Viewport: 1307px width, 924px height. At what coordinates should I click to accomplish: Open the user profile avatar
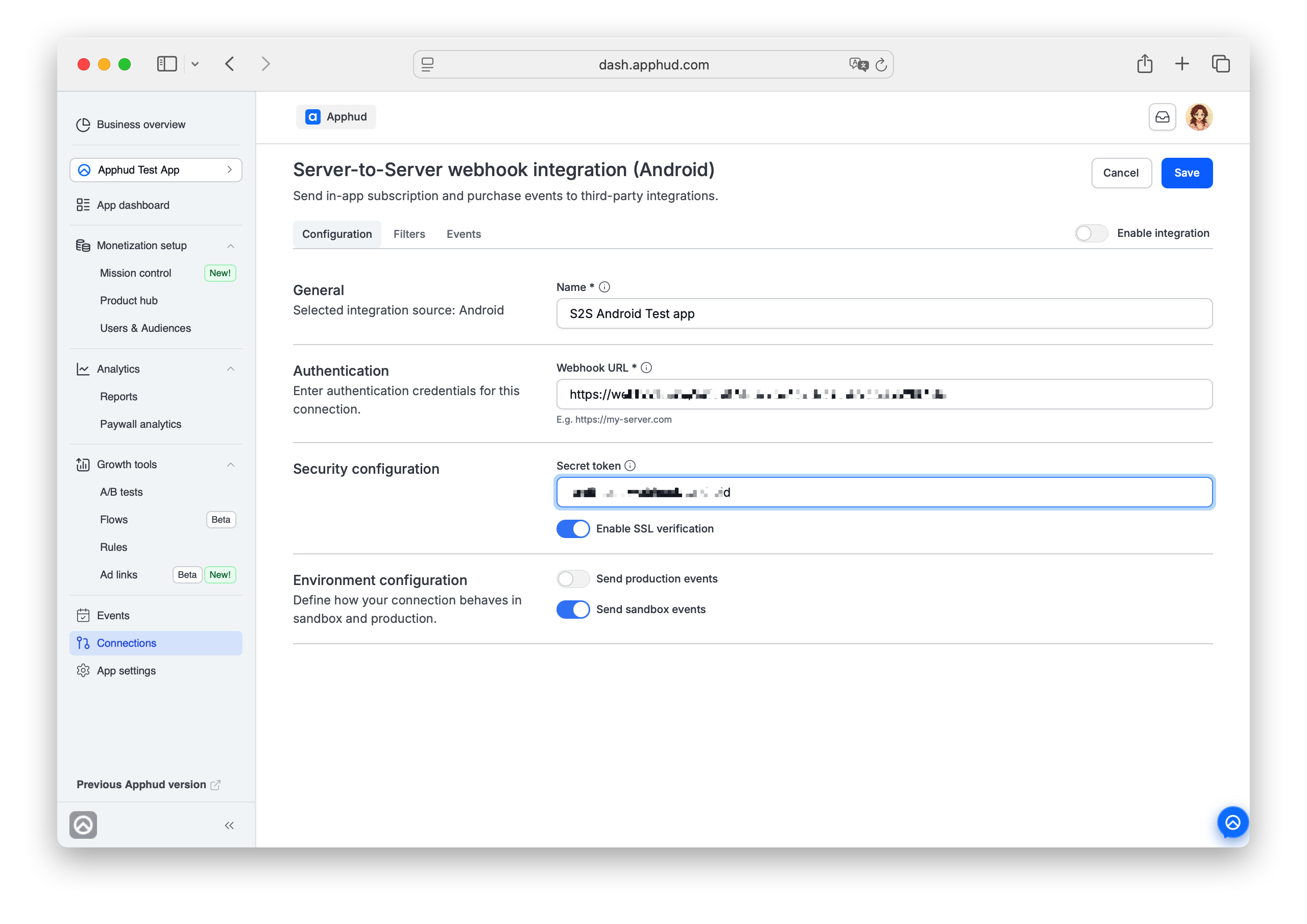click(x=1199, y=117)
